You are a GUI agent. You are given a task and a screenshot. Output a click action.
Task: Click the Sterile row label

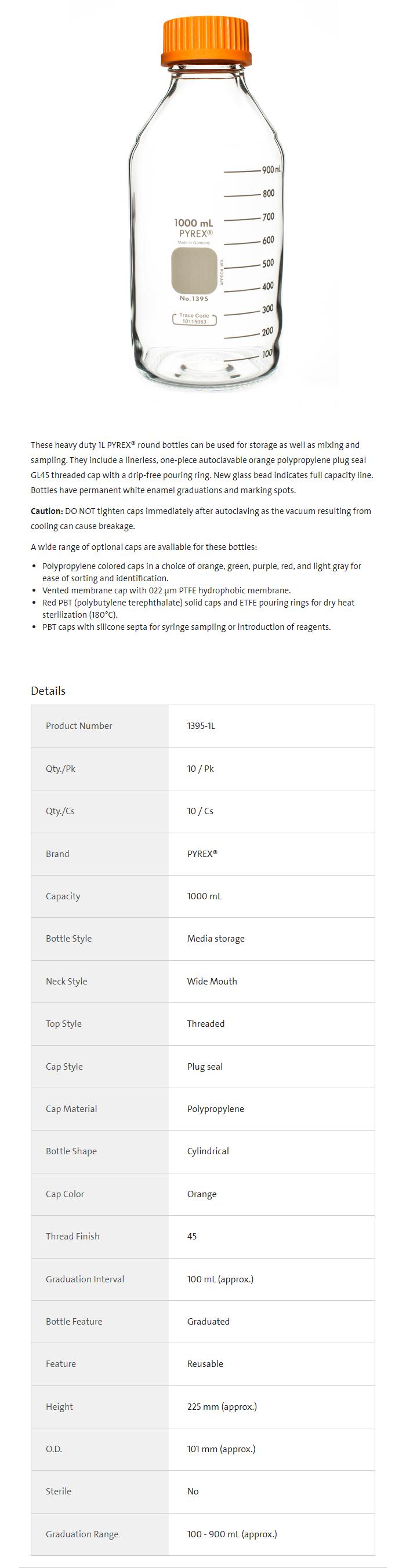pyautogui.click(x=59, y=1492)
